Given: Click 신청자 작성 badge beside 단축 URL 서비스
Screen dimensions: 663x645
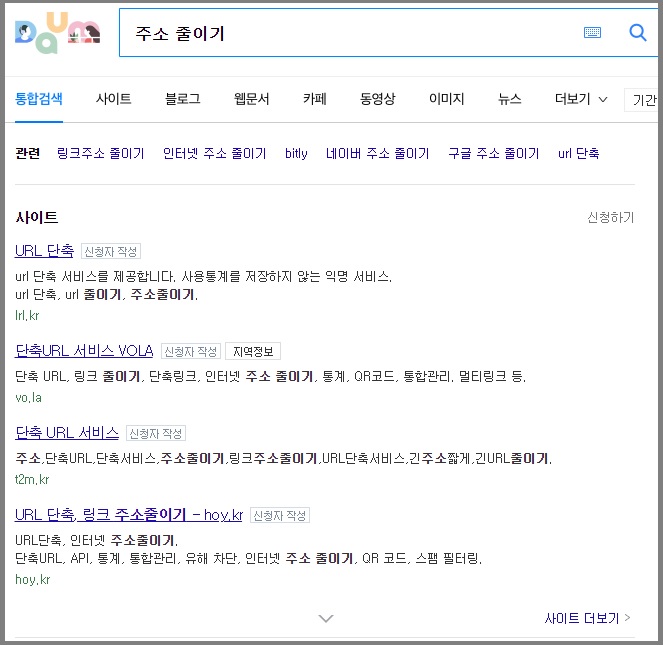Looking at the screenshot, I should tap(156, 434).
